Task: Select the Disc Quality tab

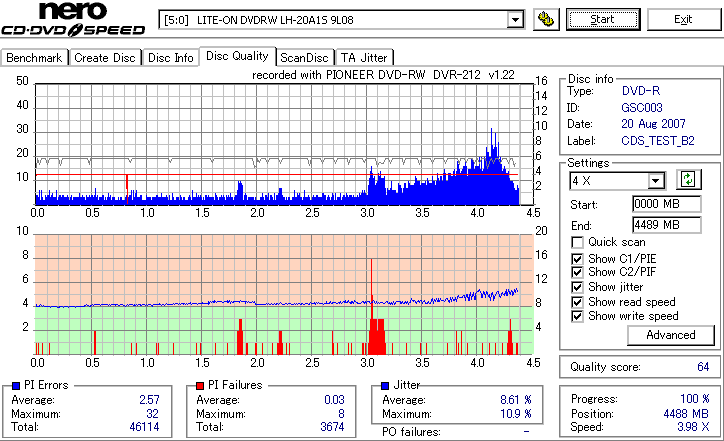Action: pyautogui.click(x=237, y=56)
